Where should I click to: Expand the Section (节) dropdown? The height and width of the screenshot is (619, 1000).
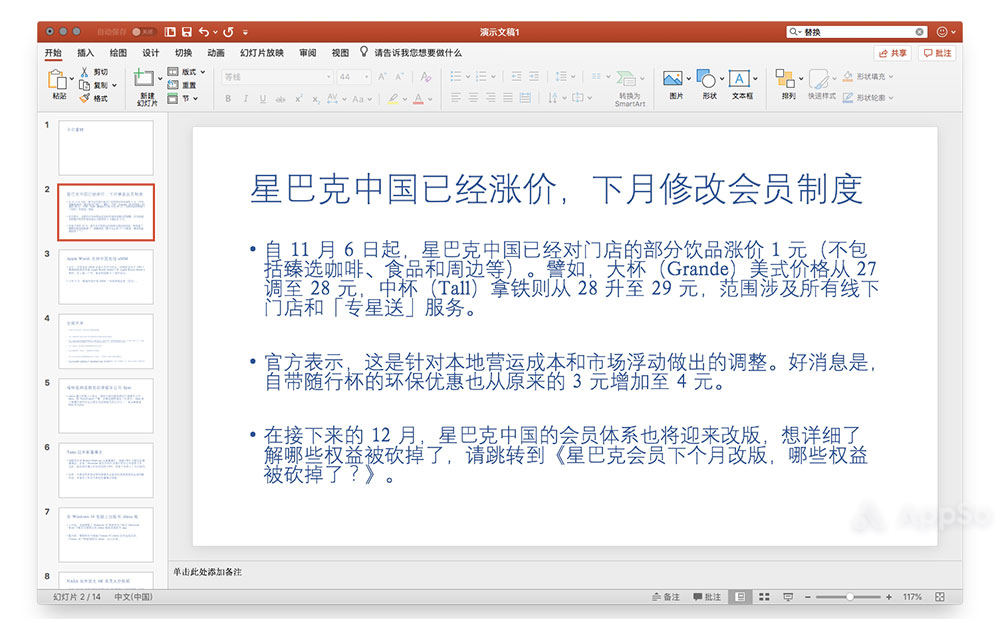tap(195, 99)
